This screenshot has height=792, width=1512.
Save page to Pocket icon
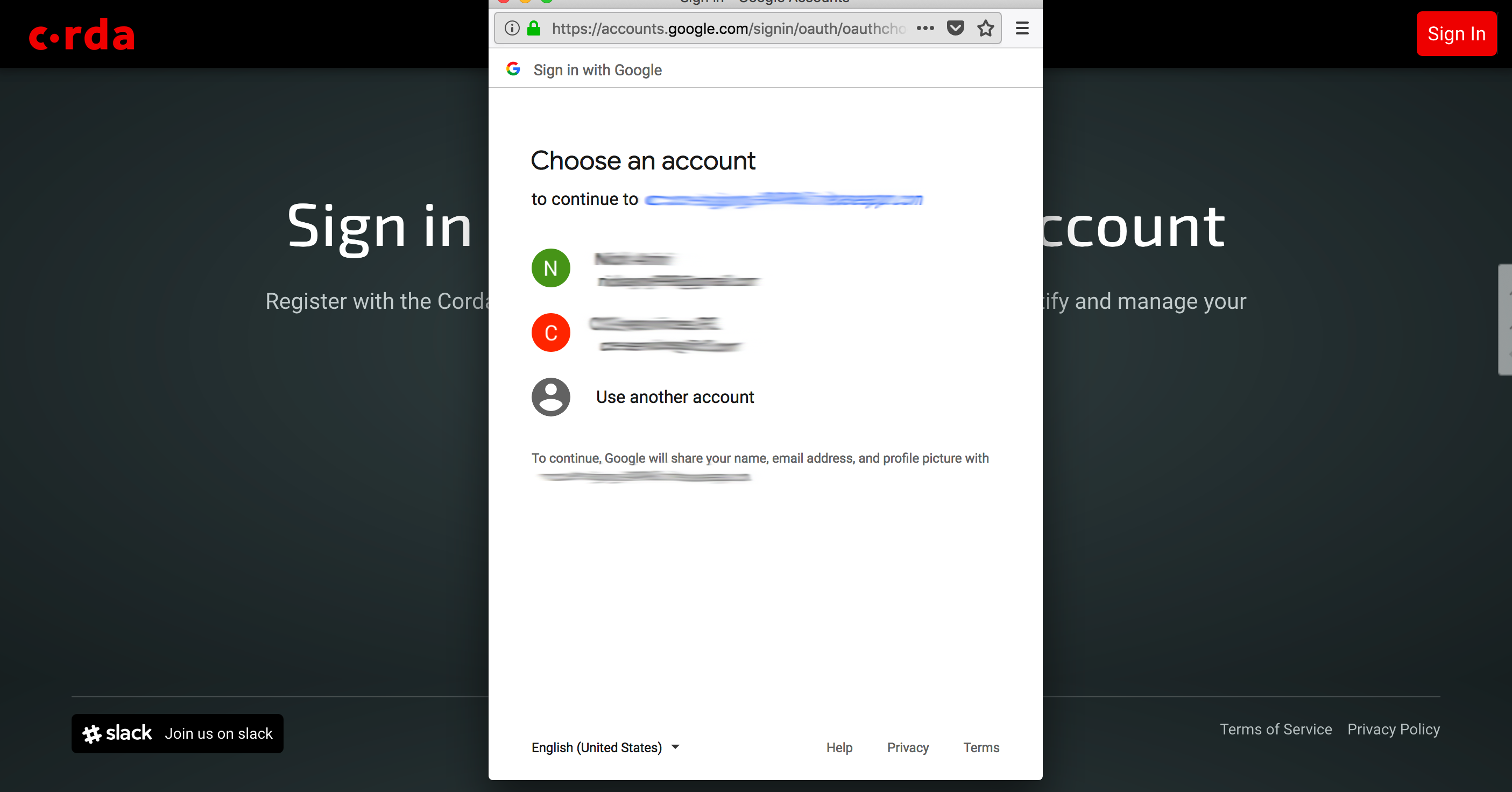pyautogui.click(x=956, y=28)
